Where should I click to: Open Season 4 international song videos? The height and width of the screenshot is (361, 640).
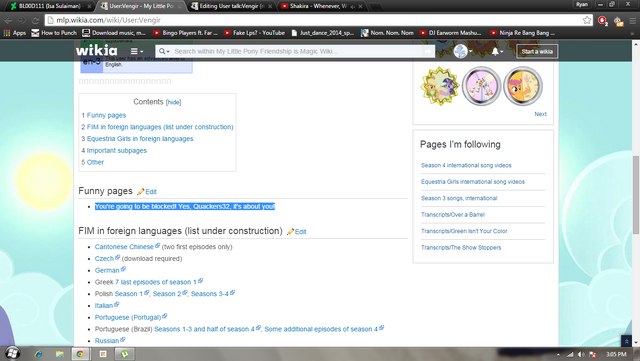click(x=466, y=165)
